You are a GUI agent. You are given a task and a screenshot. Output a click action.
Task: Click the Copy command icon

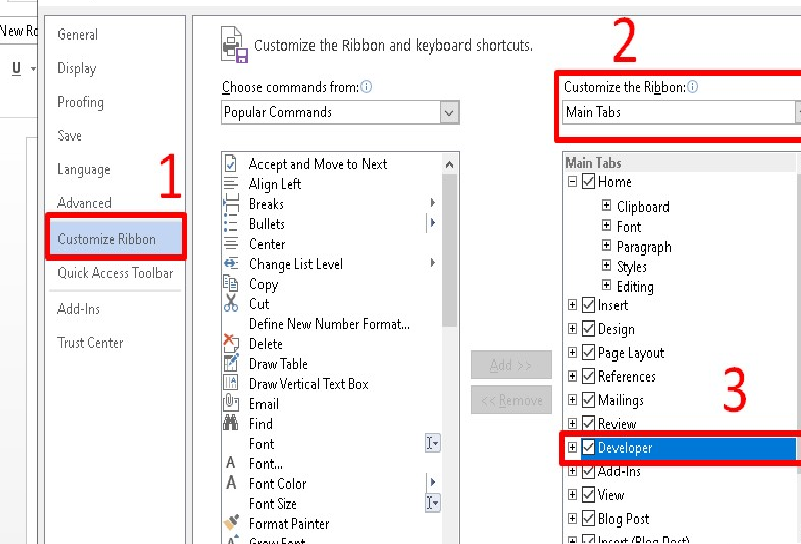[x=230, y=283]
